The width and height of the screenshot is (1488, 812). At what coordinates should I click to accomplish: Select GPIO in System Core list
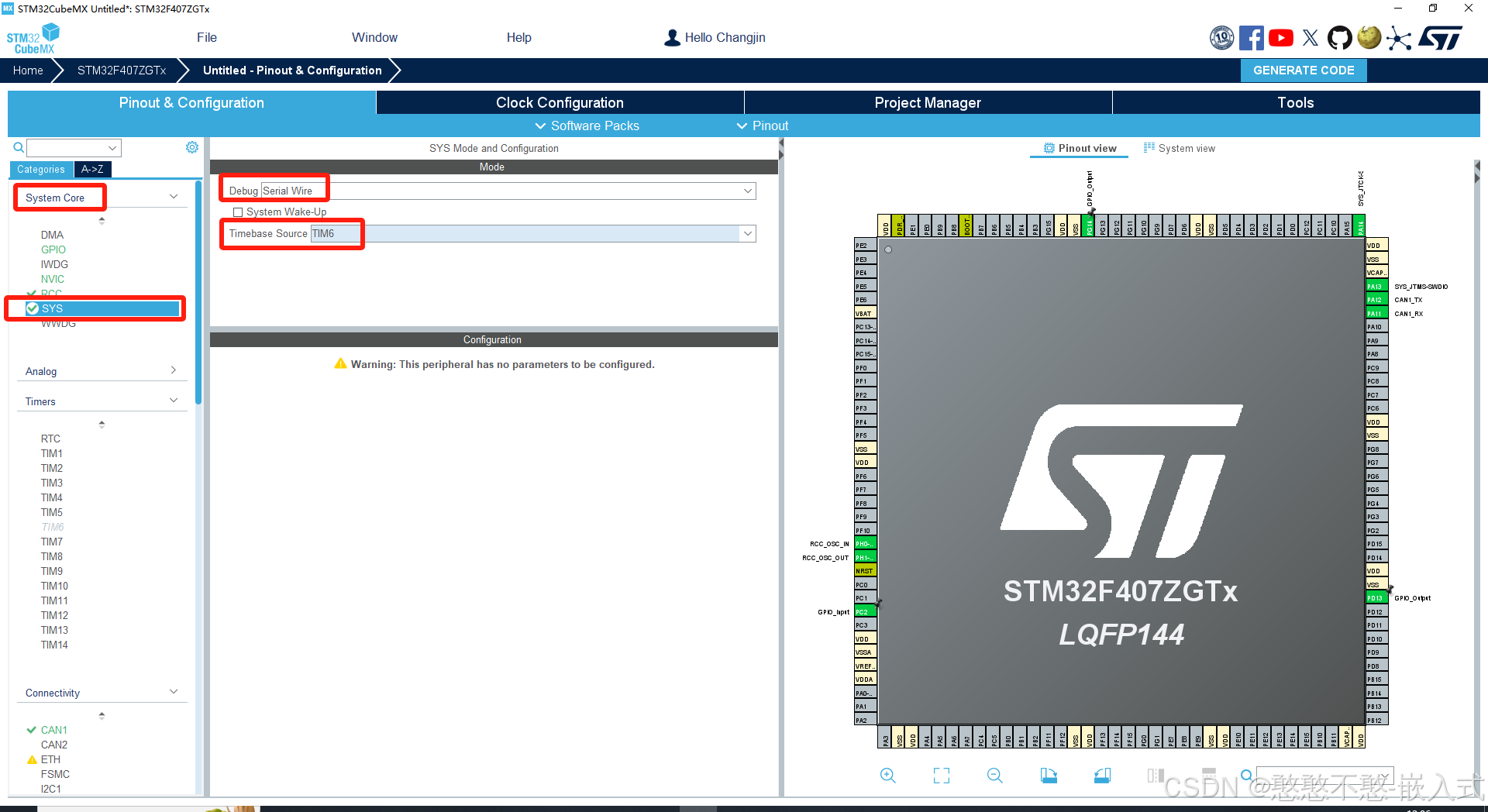click(x=53, y=249)
